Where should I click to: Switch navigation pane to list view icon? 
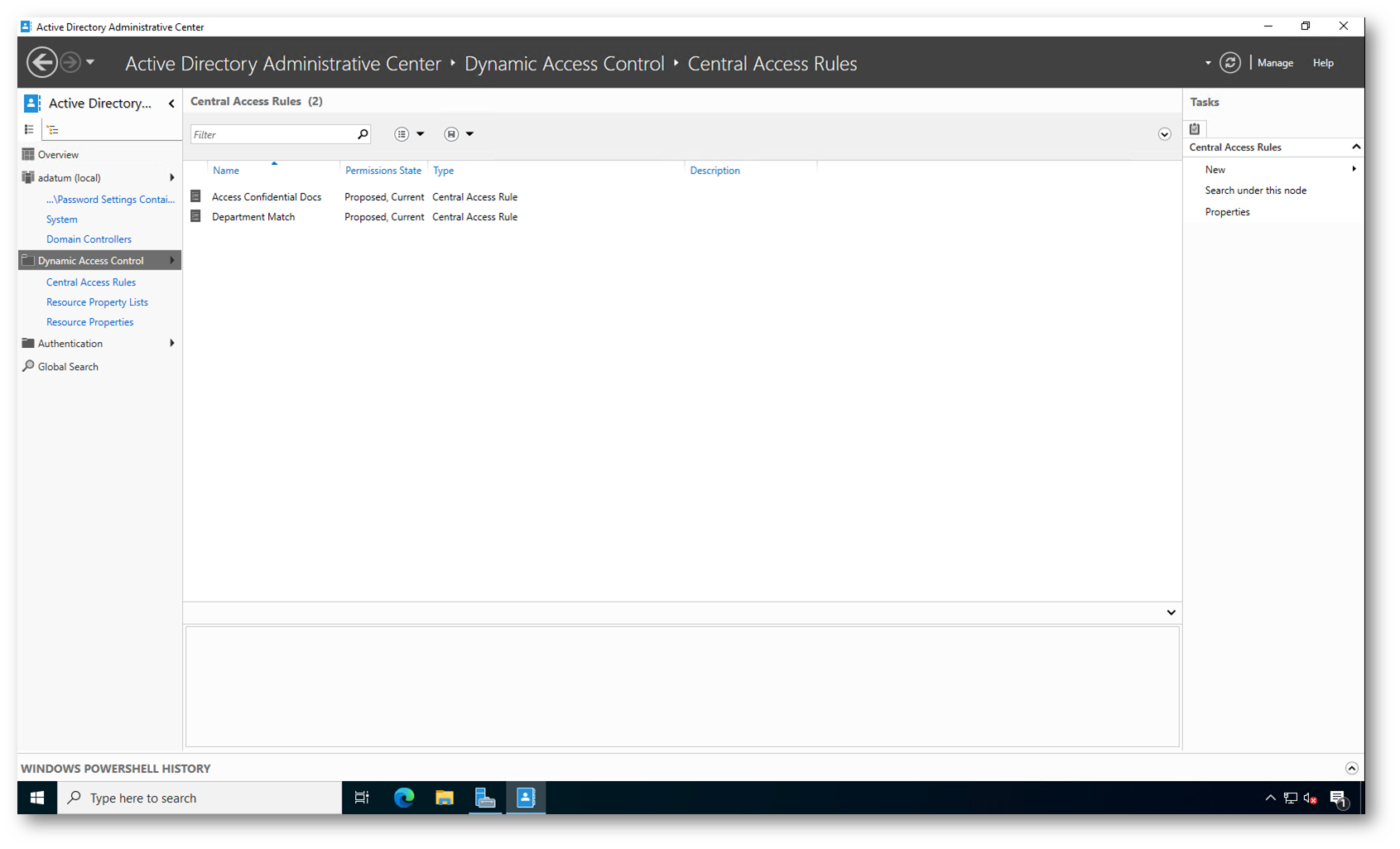point(29,129)
